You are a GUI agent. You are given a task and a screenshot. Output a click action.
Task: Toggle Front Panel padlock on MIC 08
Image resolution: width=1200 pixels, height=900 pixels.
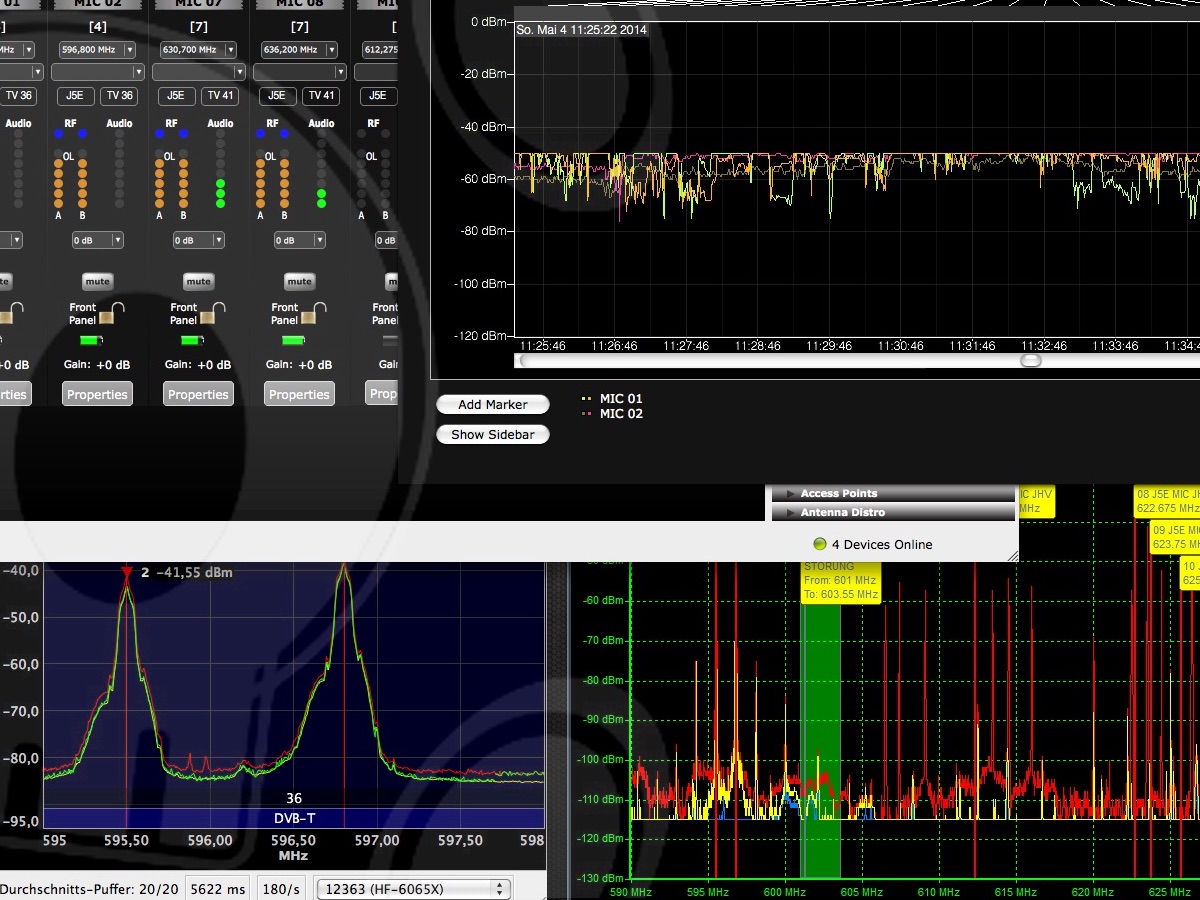tap(313, 314)
